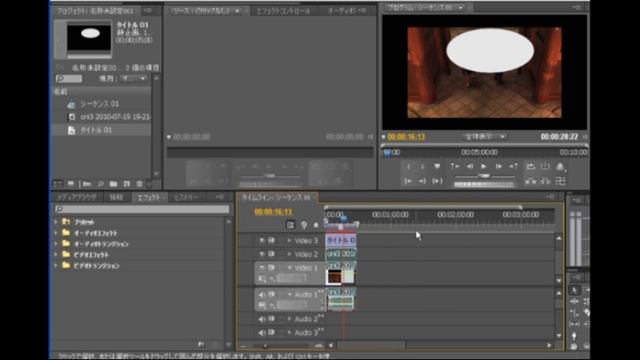This screenshot has height=360, width=640.
Task: Click the trash Clear button in Project panel
Action: [x=139, y=184]
